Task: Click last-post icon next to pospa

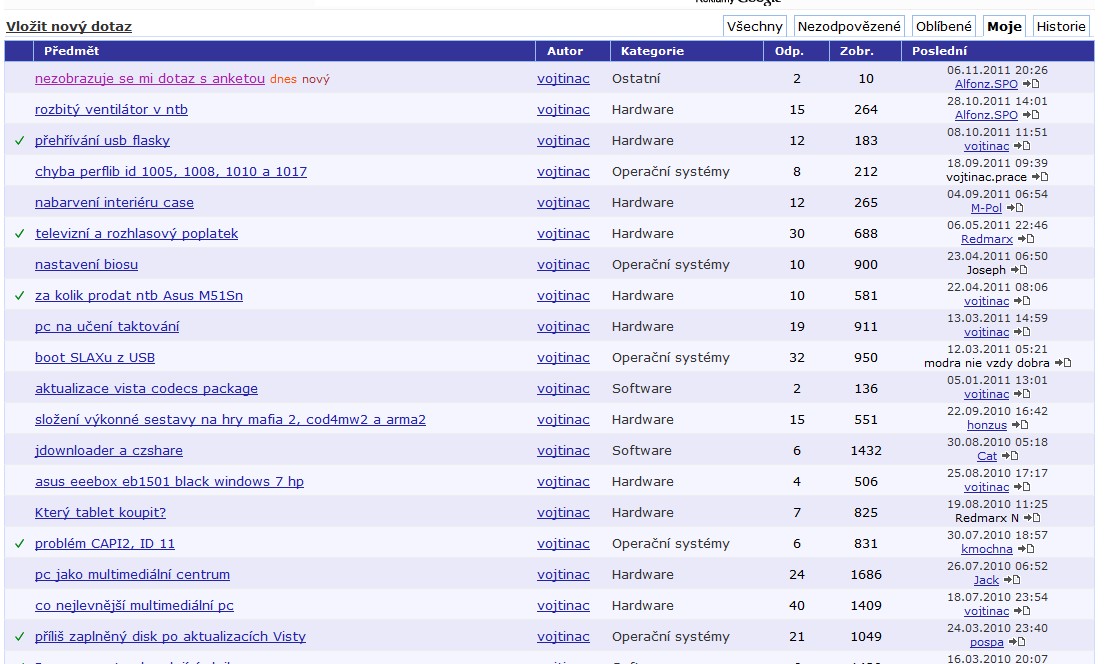Action: pos(1017,642)
